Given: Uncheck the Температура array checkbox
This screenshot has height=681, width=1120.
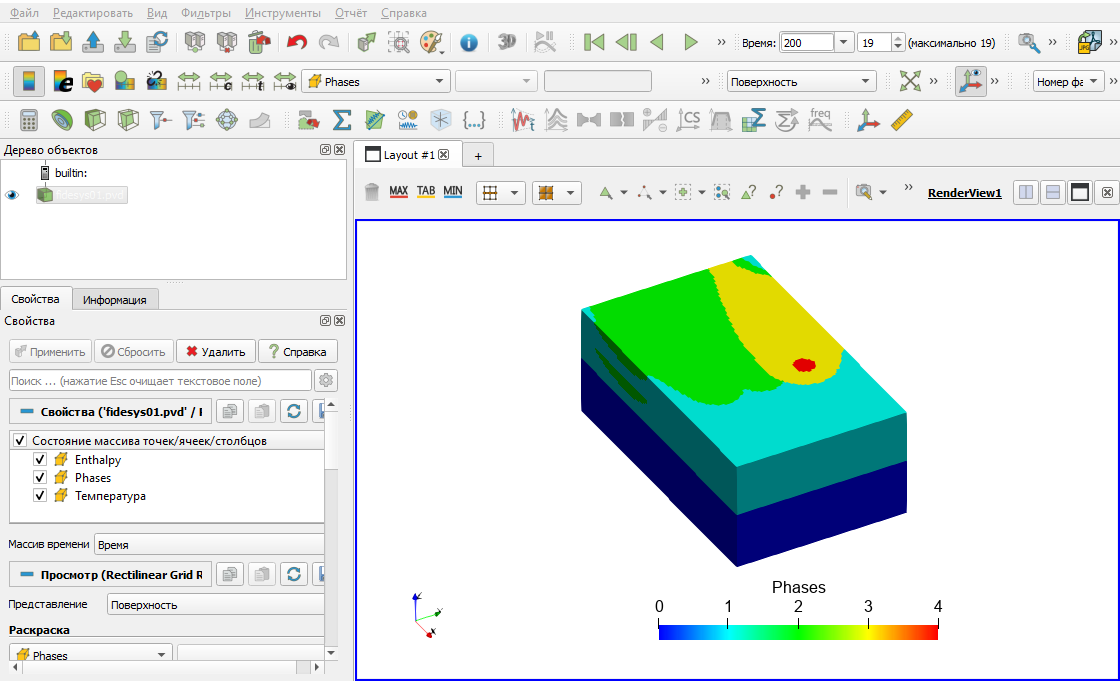Looking at the screenshot, I should click(40, 495).
